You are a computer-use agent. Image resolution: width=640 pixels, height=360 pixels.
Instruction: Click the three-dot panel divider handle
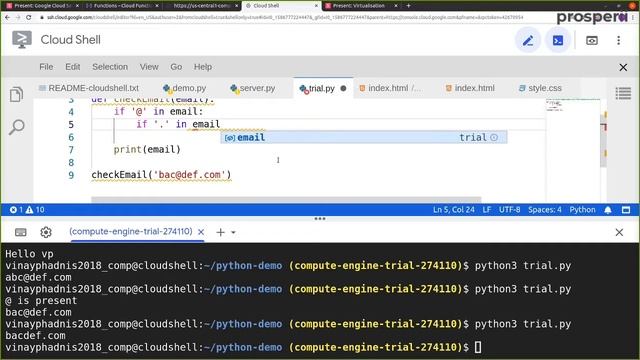(320, 219)
